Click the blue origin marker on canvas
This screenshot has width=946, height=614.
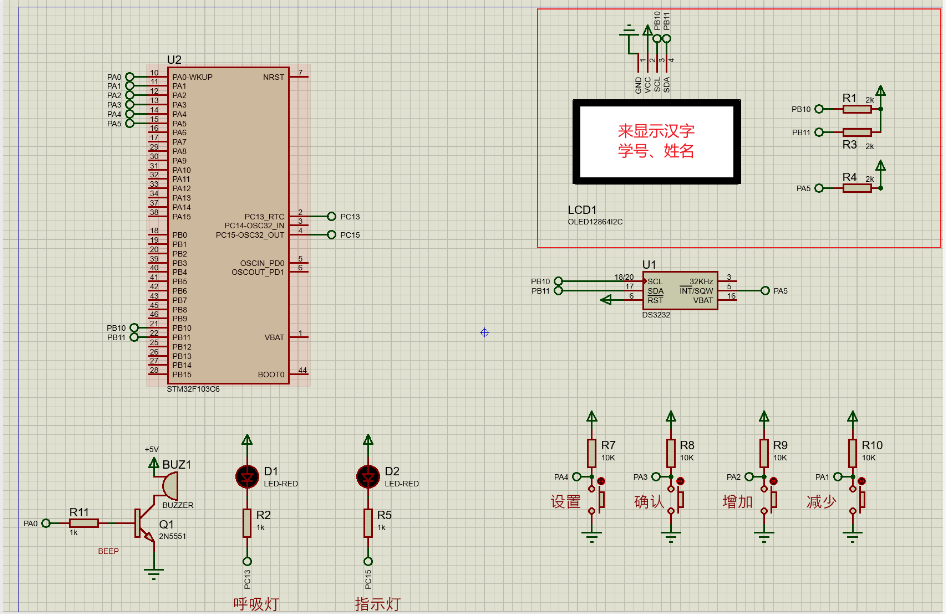484,332
